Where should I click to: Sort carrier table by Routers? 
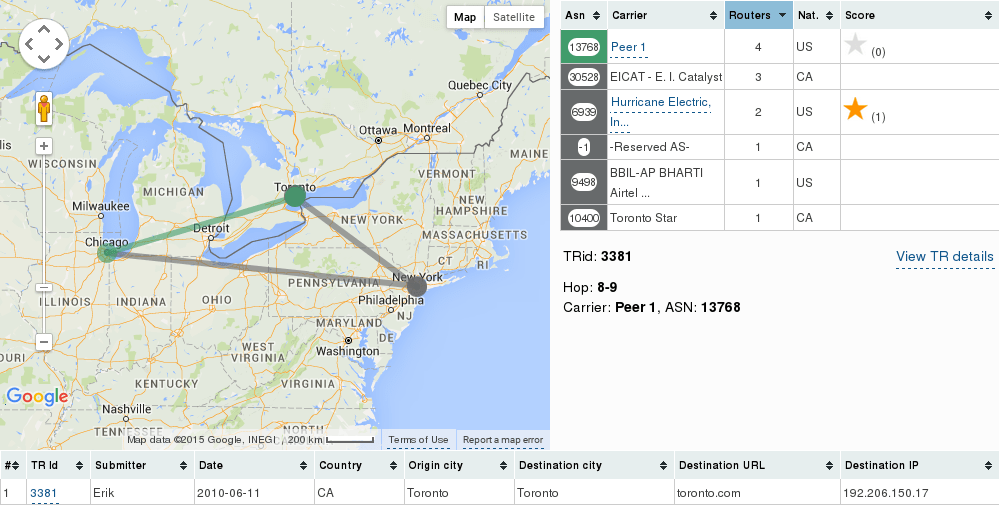pyautogui.click(x=759, y=15)
